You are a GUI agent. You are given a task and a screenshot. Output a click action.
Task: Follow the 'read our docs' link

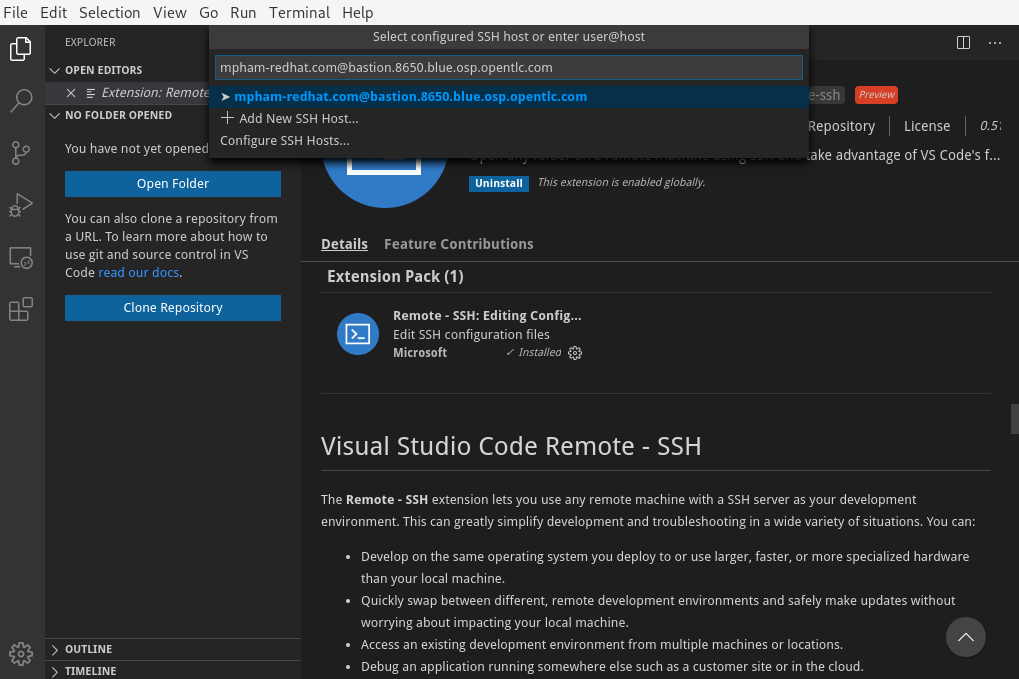(x=138, y=273)
